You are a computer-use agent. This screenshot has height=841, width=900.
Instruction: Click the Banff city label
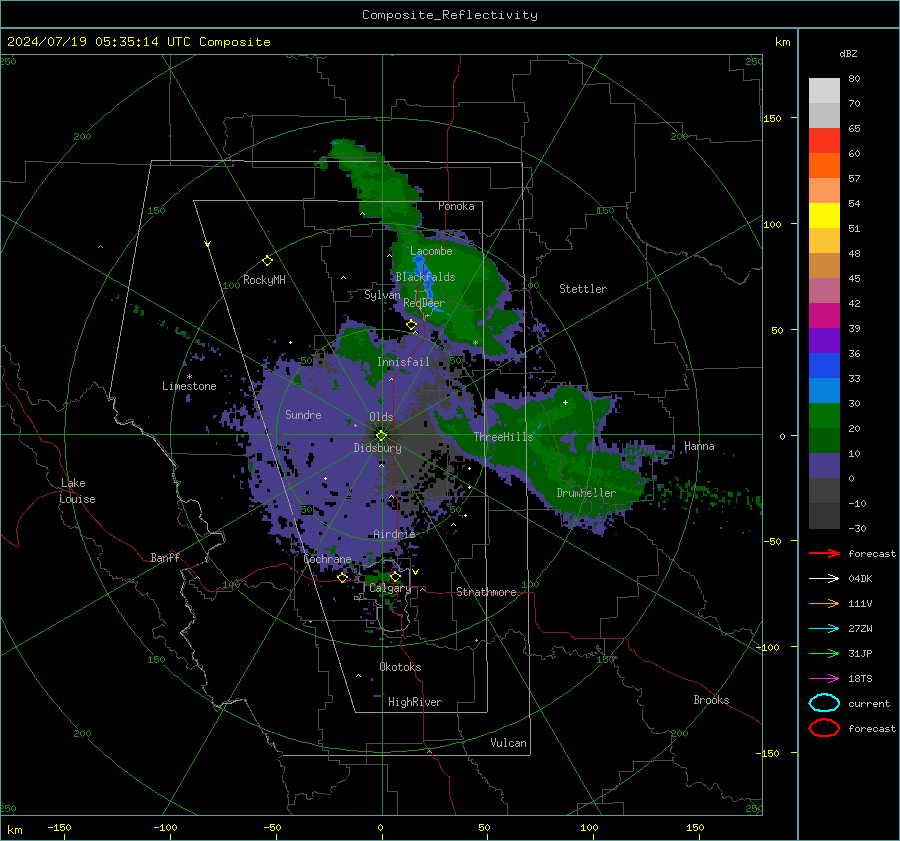point(165,557)
